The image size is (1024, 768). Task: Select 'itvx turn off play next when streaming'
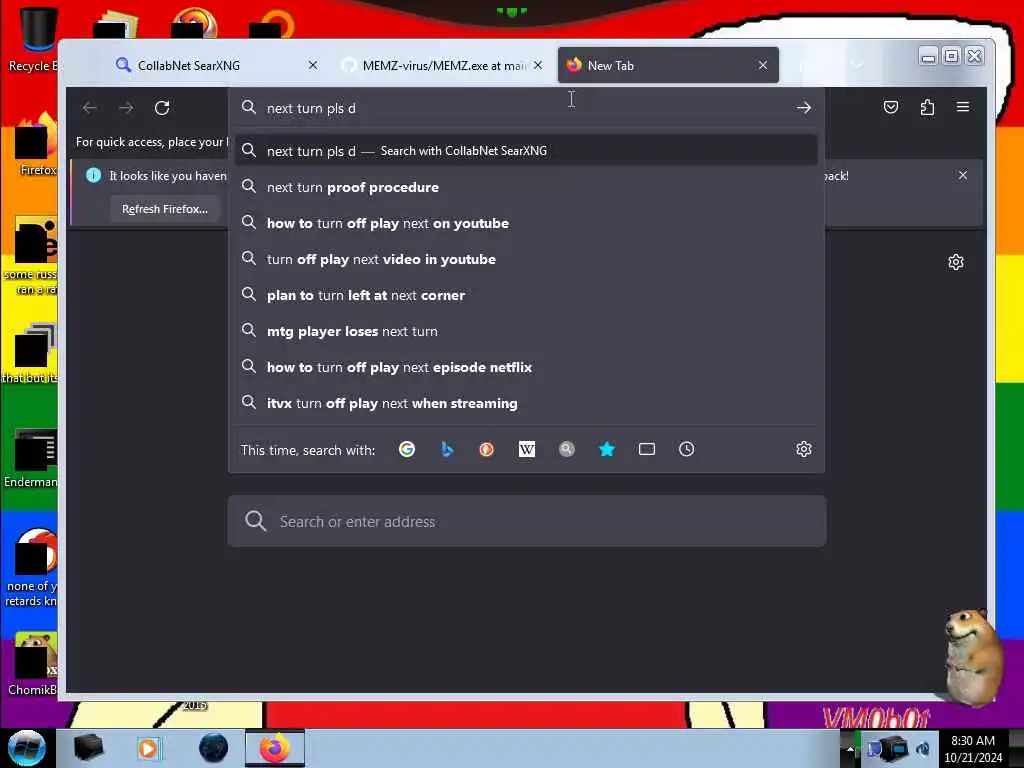pyautogui.click(x=526, y=403)
